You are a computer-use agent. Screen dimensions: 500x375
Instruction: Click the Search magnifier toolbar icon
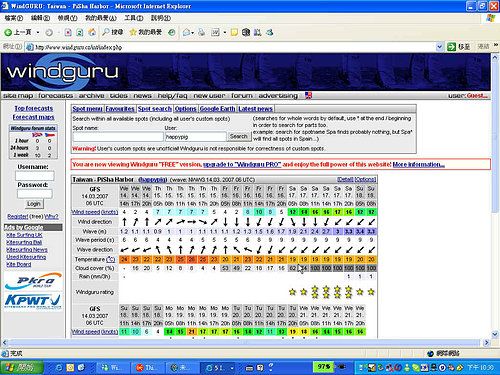(106, 32)
